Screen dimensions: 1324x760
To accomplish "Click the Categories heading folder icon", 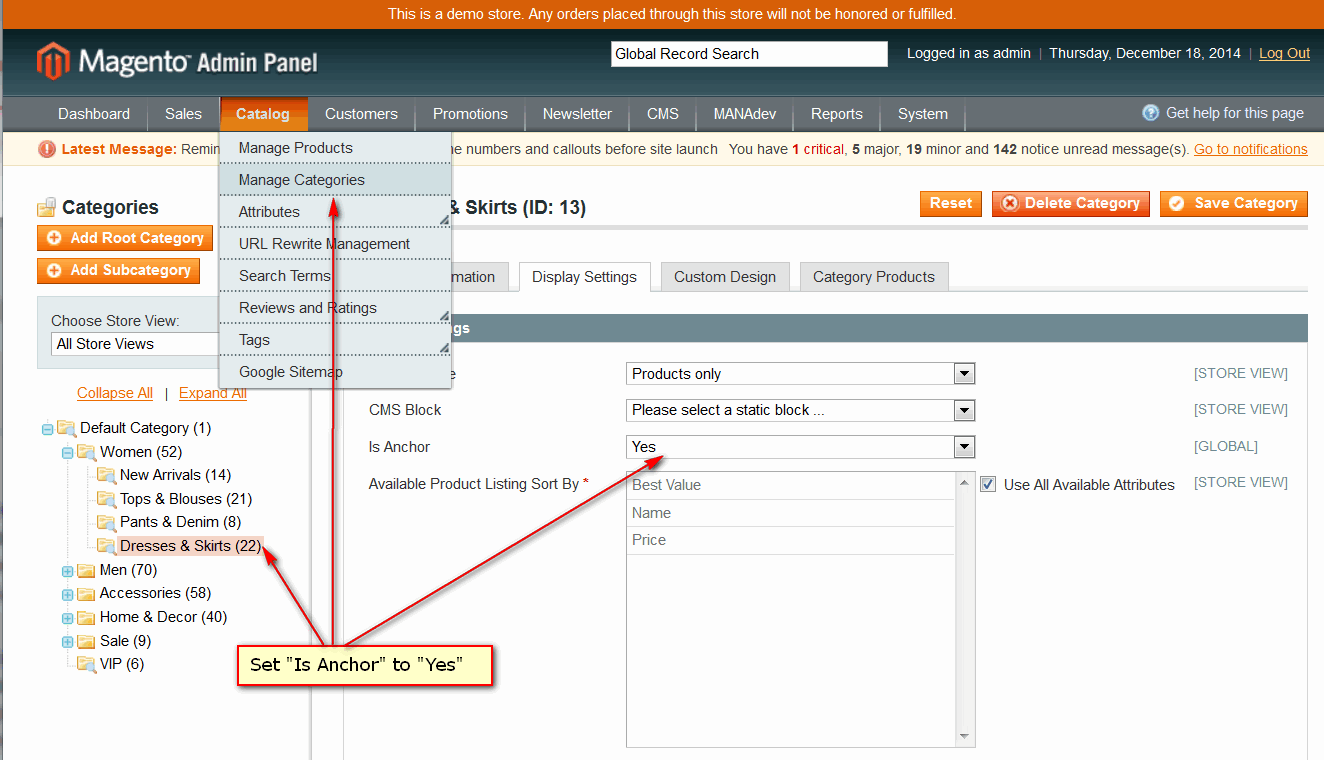I will click(x=46, y=208).
